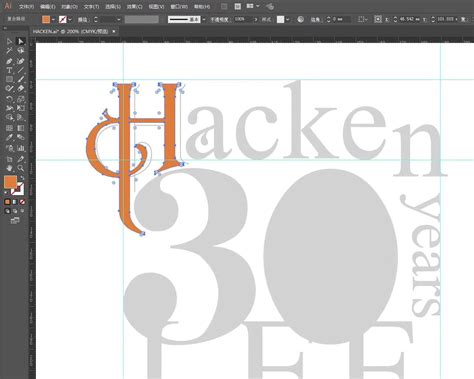
Task: Swap fill and stroke colors arrow
Action: tap(22, 178)
